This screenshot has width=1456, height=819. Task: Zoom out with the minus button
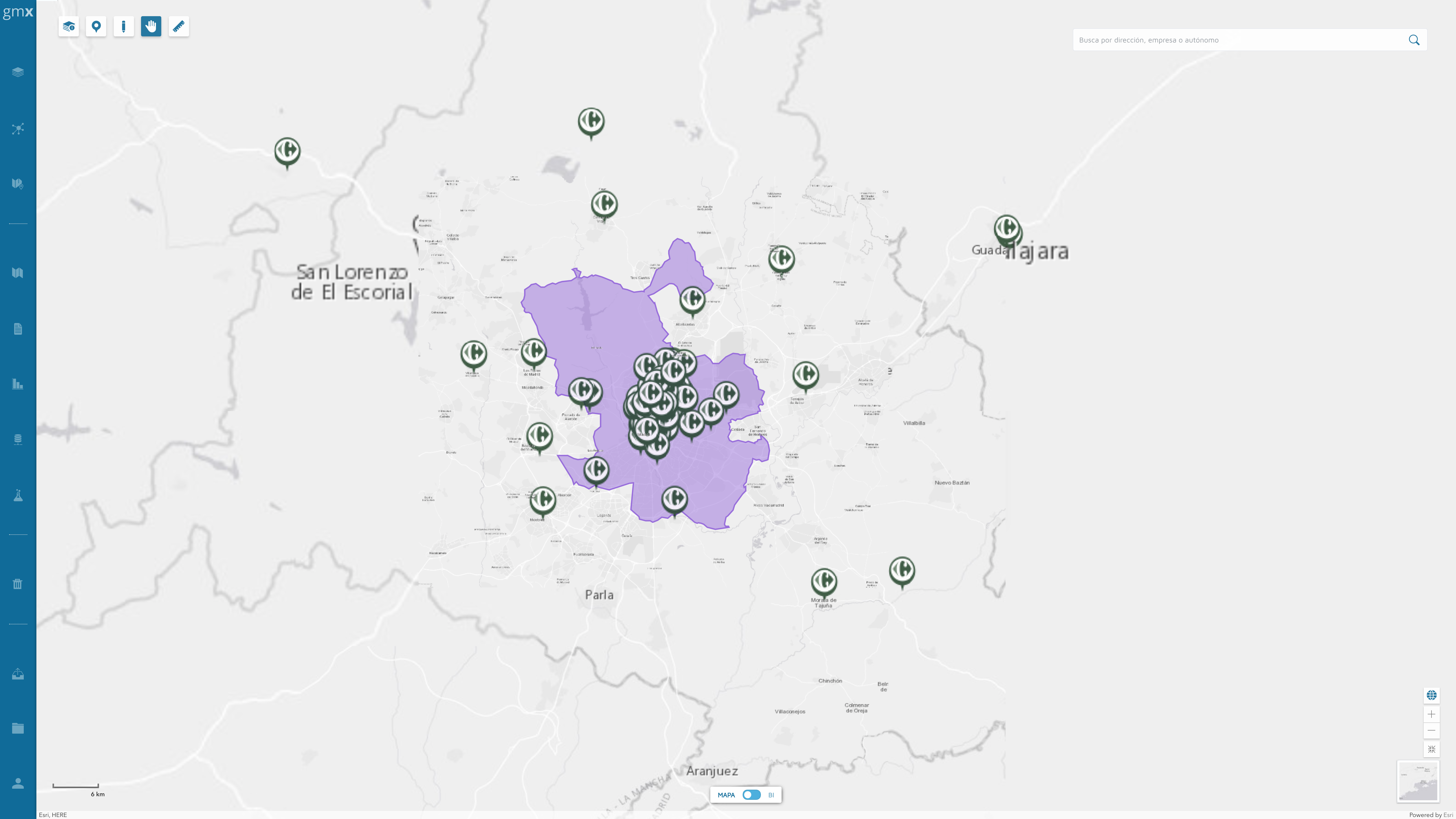point(1431,731)
